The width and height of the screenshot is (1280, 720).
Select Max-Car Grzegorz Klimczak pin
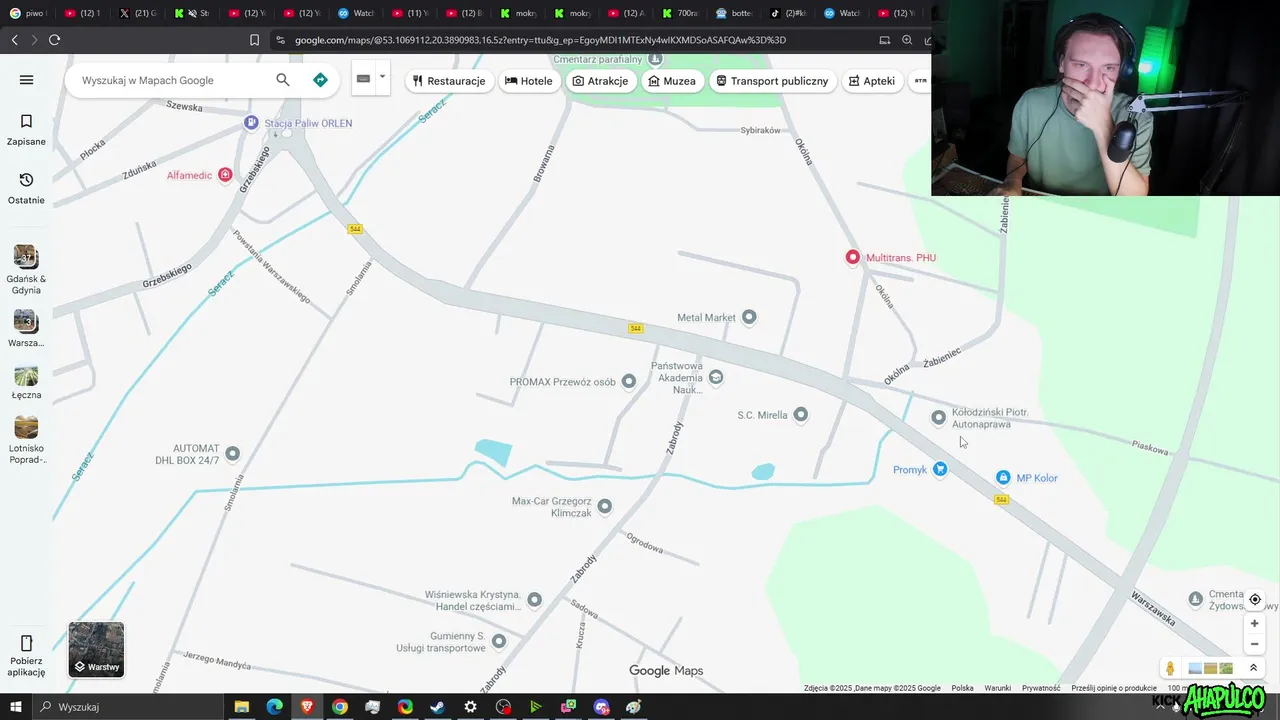605,506
